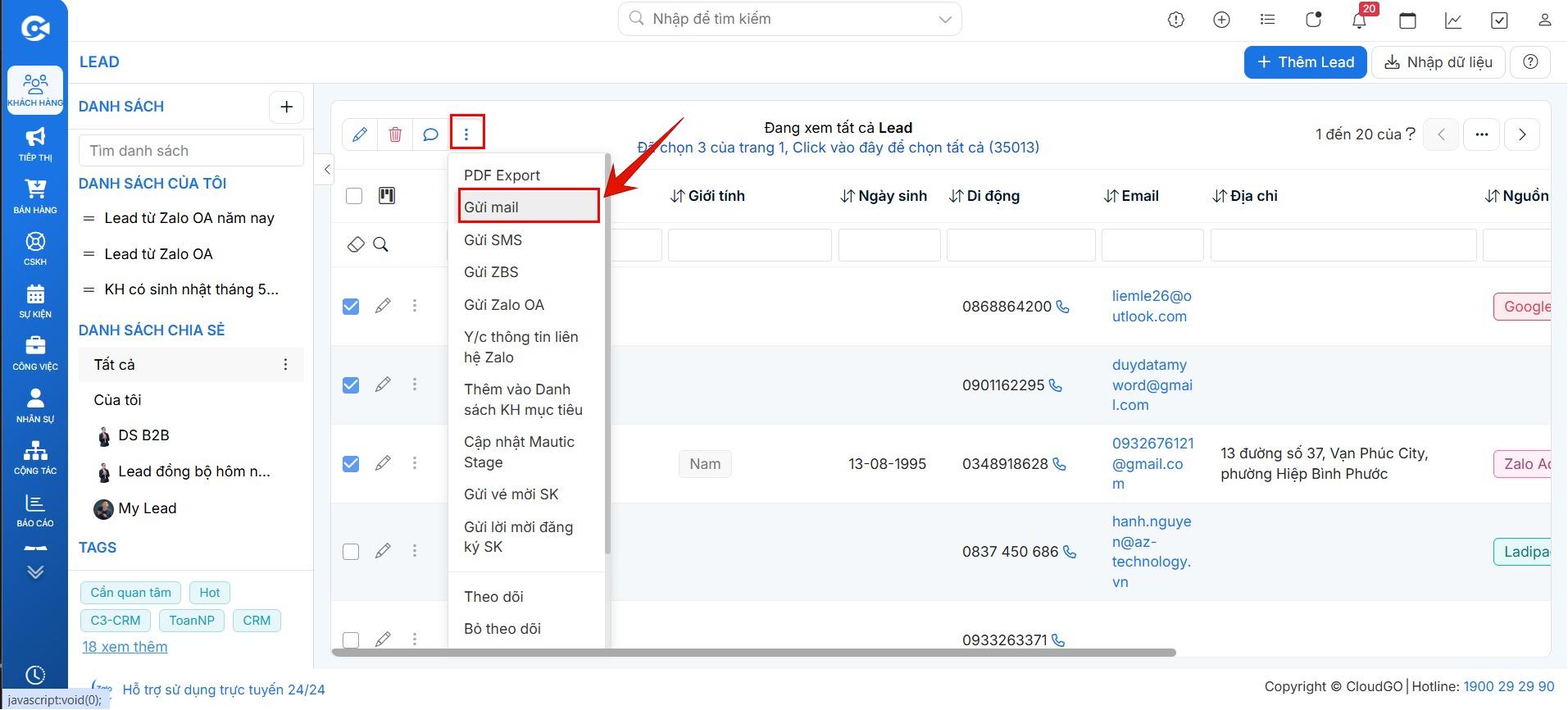Add new list with plus button

coord(286,107)
